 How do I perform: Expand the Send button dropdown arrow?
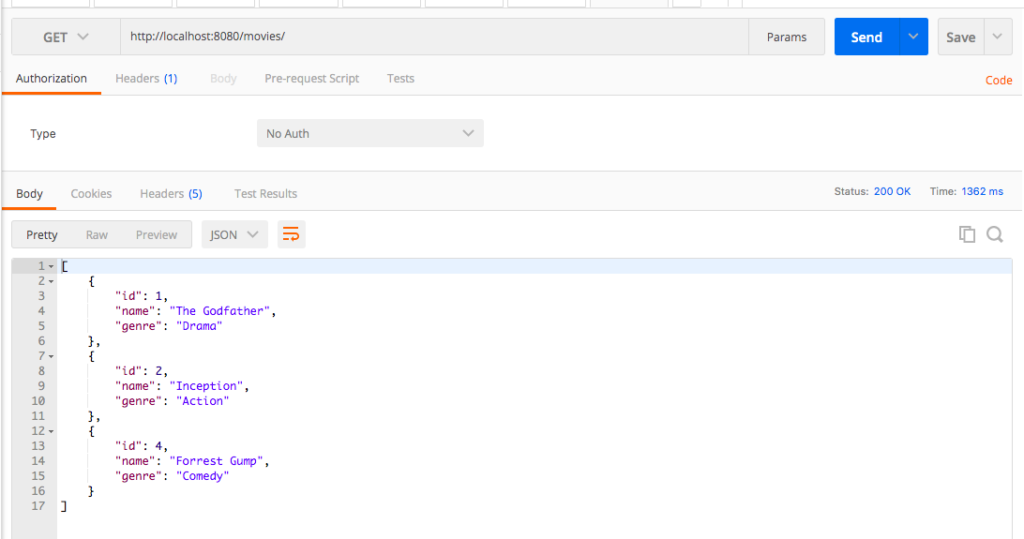[x=912, y=37]
